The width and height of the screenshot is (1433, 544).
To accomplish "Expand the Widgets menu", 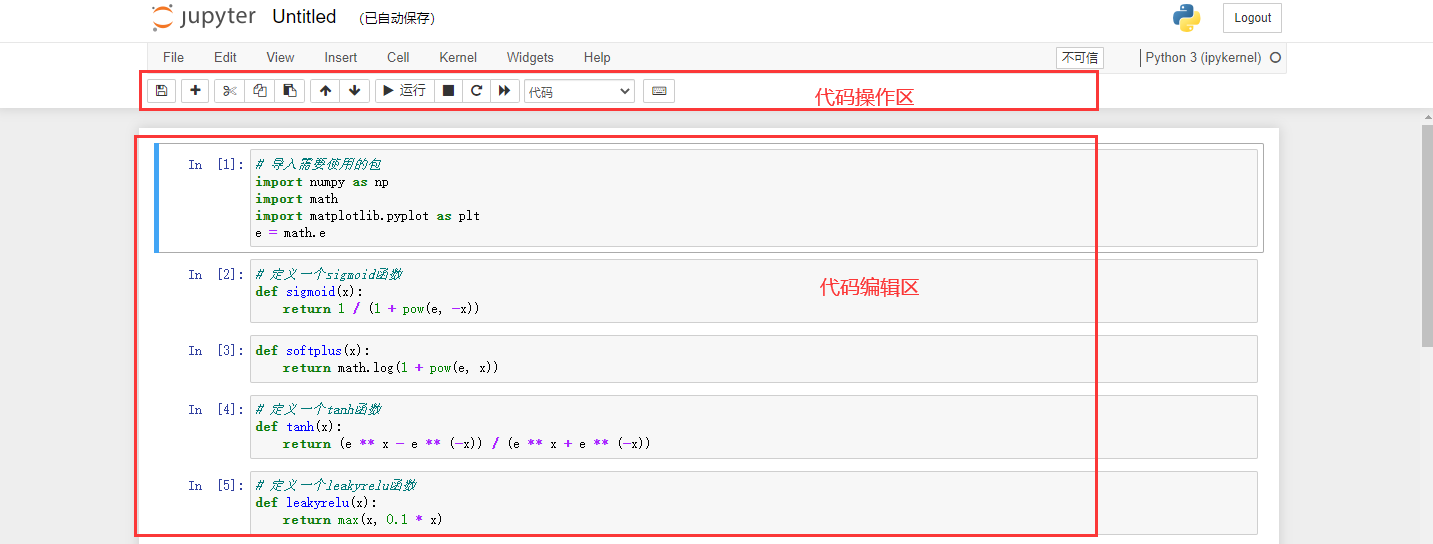I will [x=530, y=58].
